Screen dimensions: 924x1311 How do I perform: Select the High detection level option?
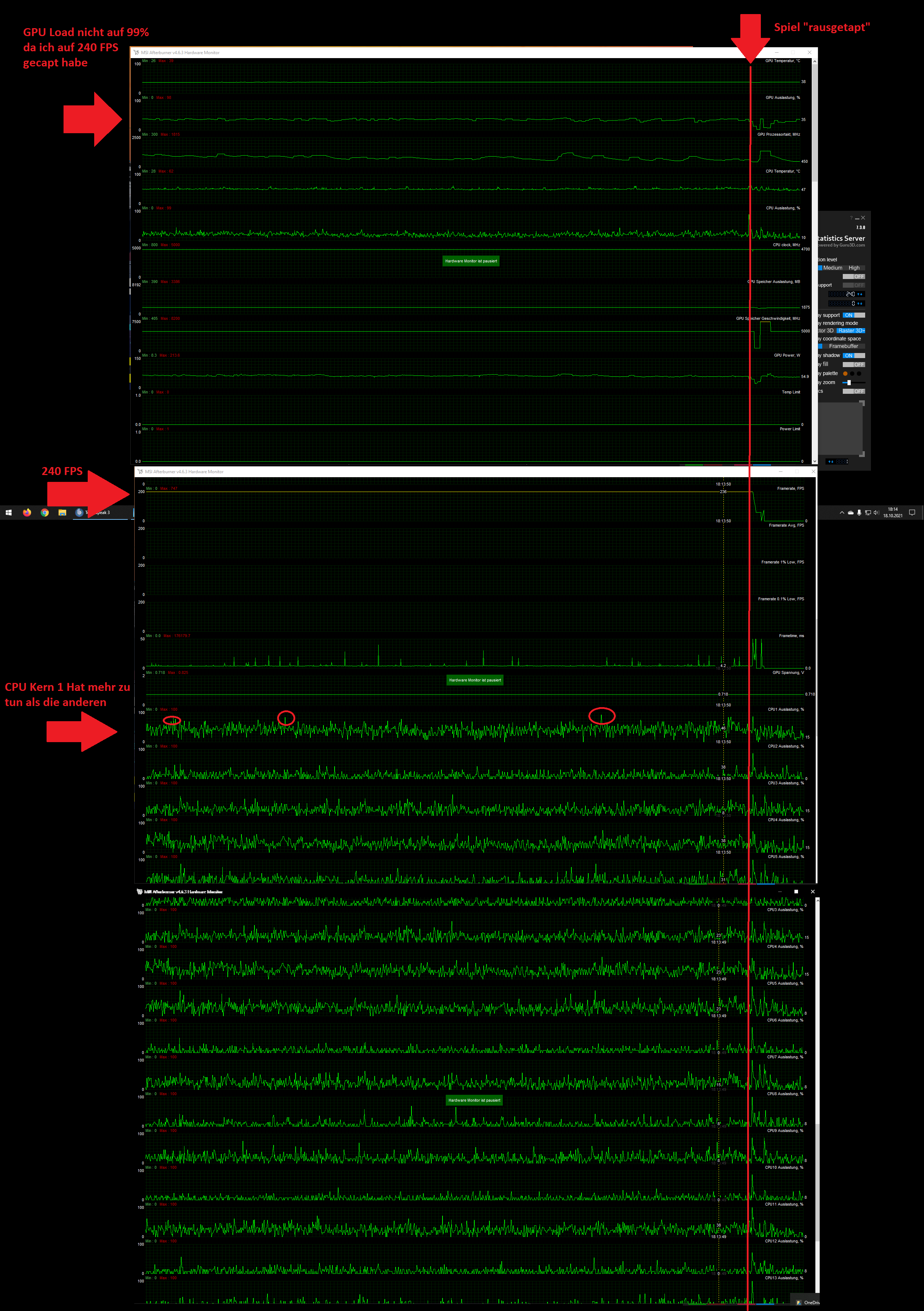854,268
